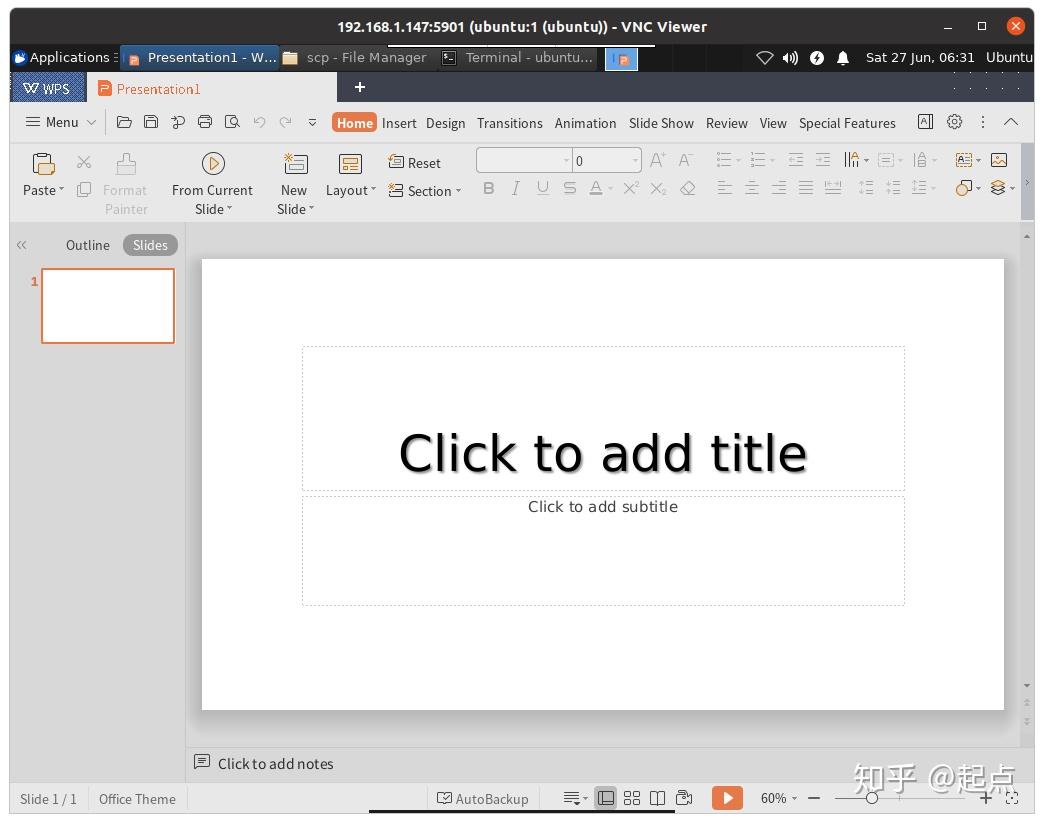Image resolution: width=1044 pixels, height=823 pixels.
Task: Click the Print Preview icon
Action: (x=232, y=123)
